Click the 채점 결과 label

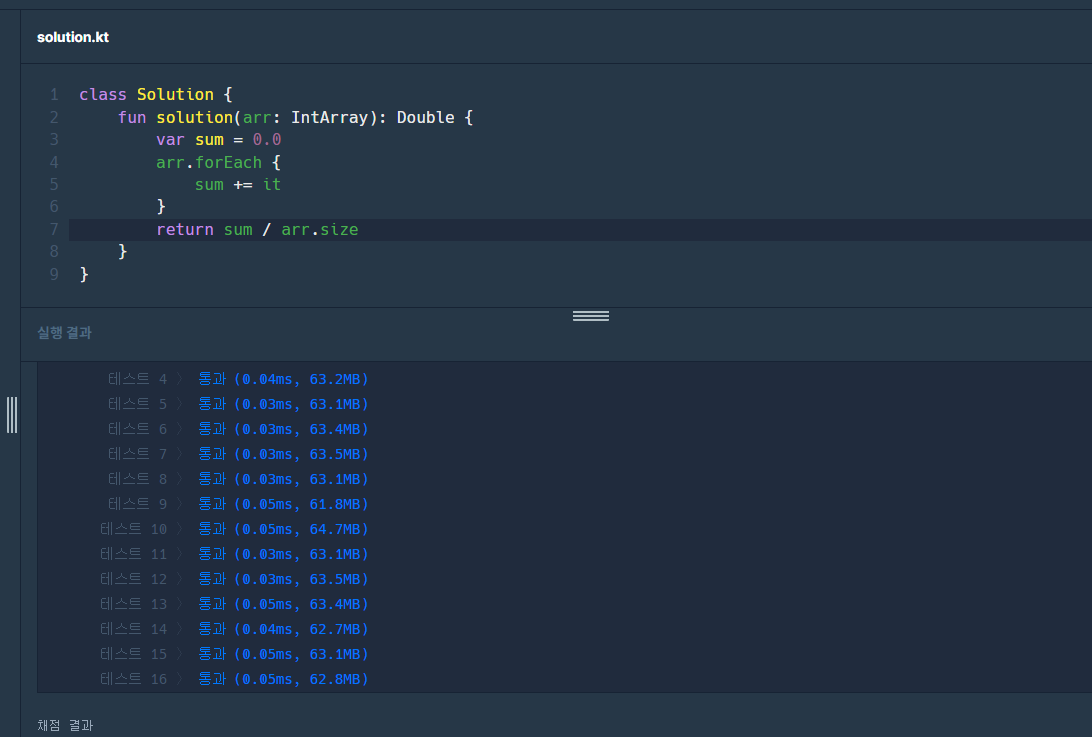65,725
